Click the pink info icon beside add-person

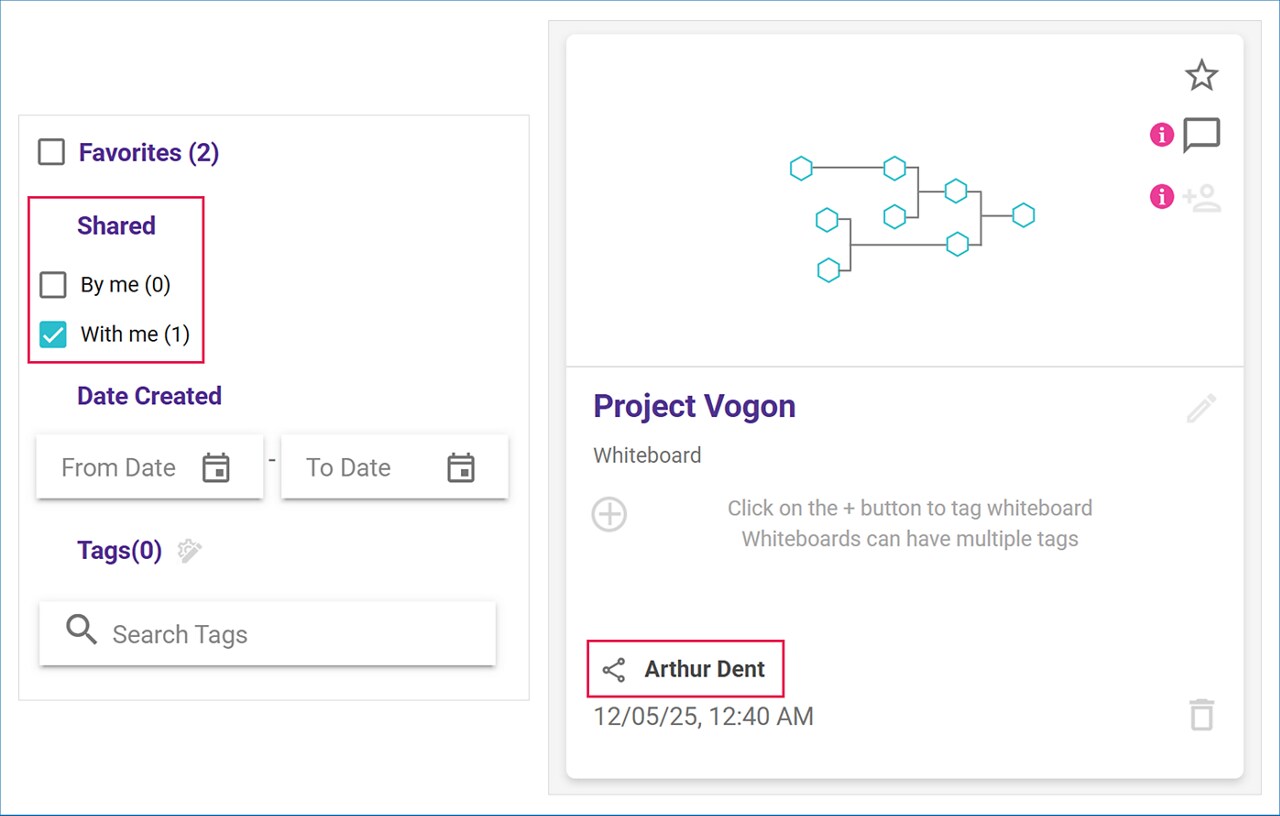pyautogui.click(x=1161, y=197)
